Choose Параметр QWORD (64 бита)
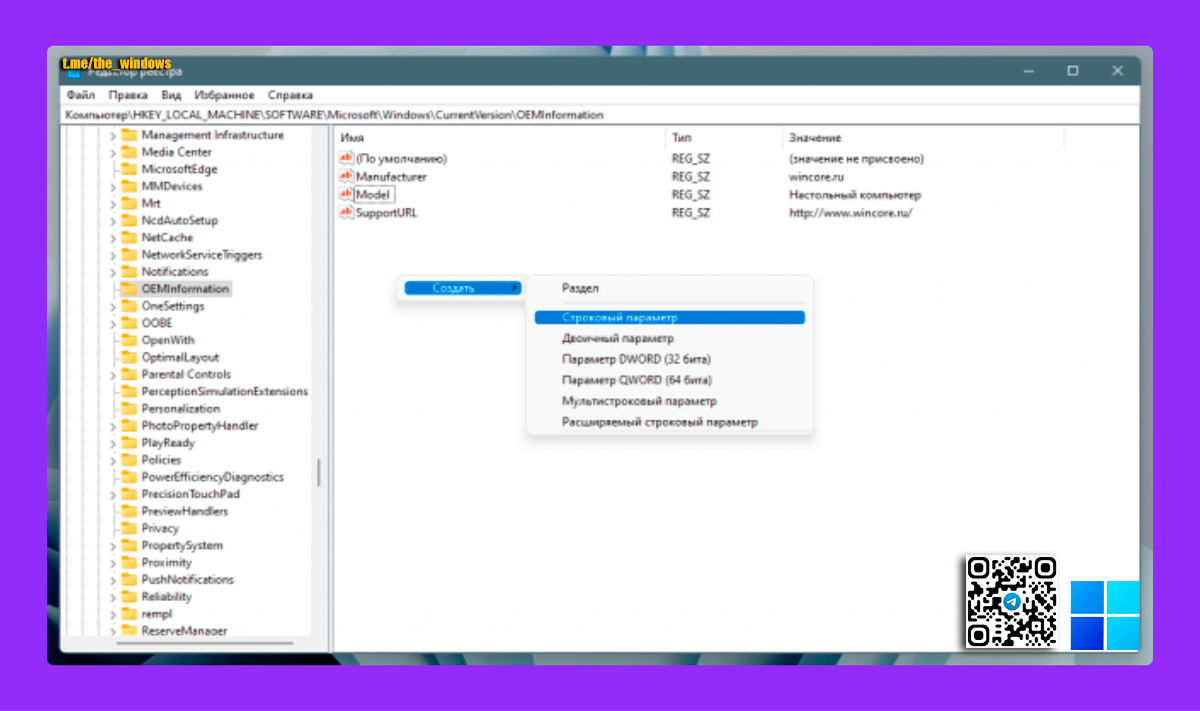Screen dimensions: 1200x711 669,380
